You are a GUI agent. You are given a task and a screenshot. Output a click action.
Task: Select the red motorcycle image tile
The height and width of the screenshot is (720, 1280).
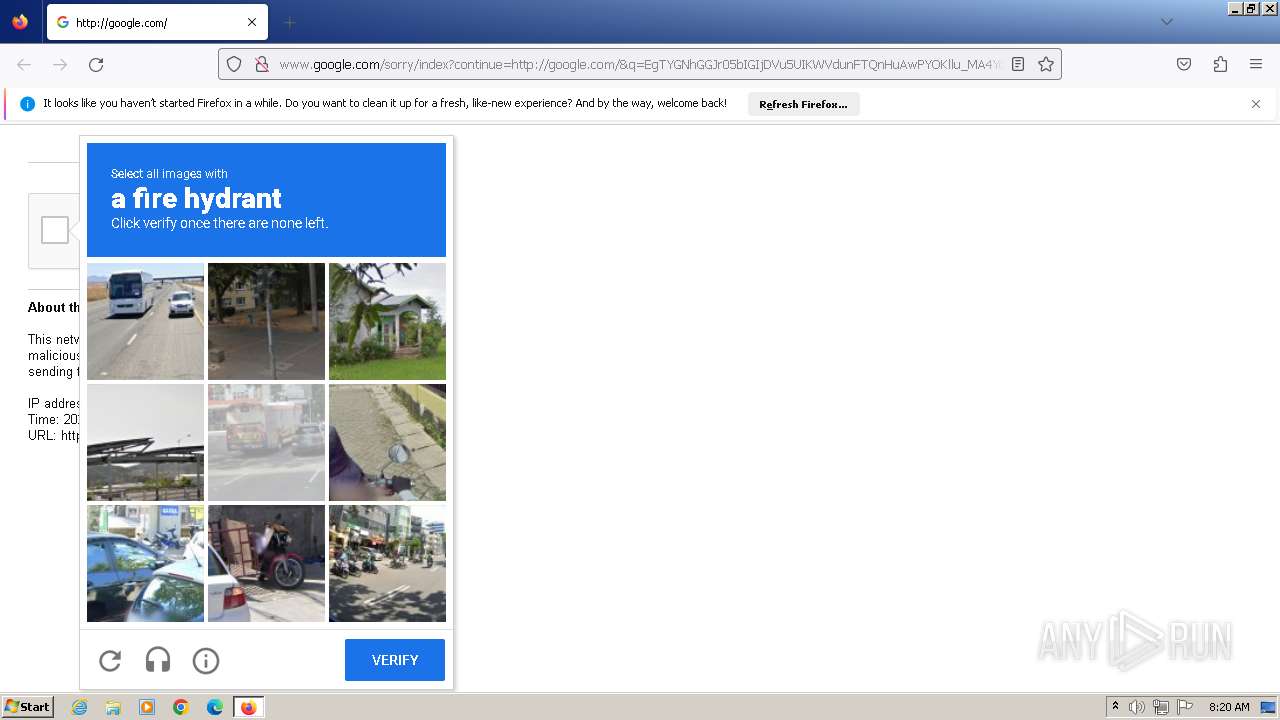point(266,563)
